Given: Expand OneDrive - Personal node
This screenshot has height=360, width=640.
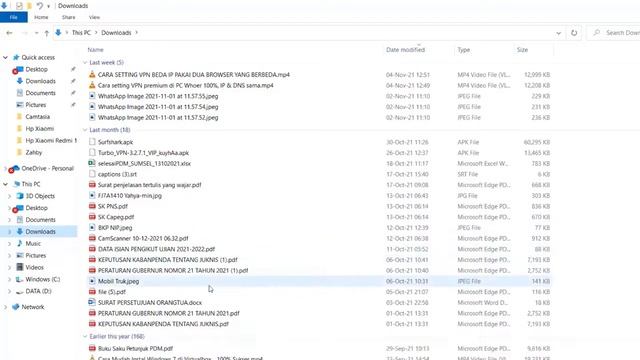Looking at the screenshot, I should pos(5,168).
